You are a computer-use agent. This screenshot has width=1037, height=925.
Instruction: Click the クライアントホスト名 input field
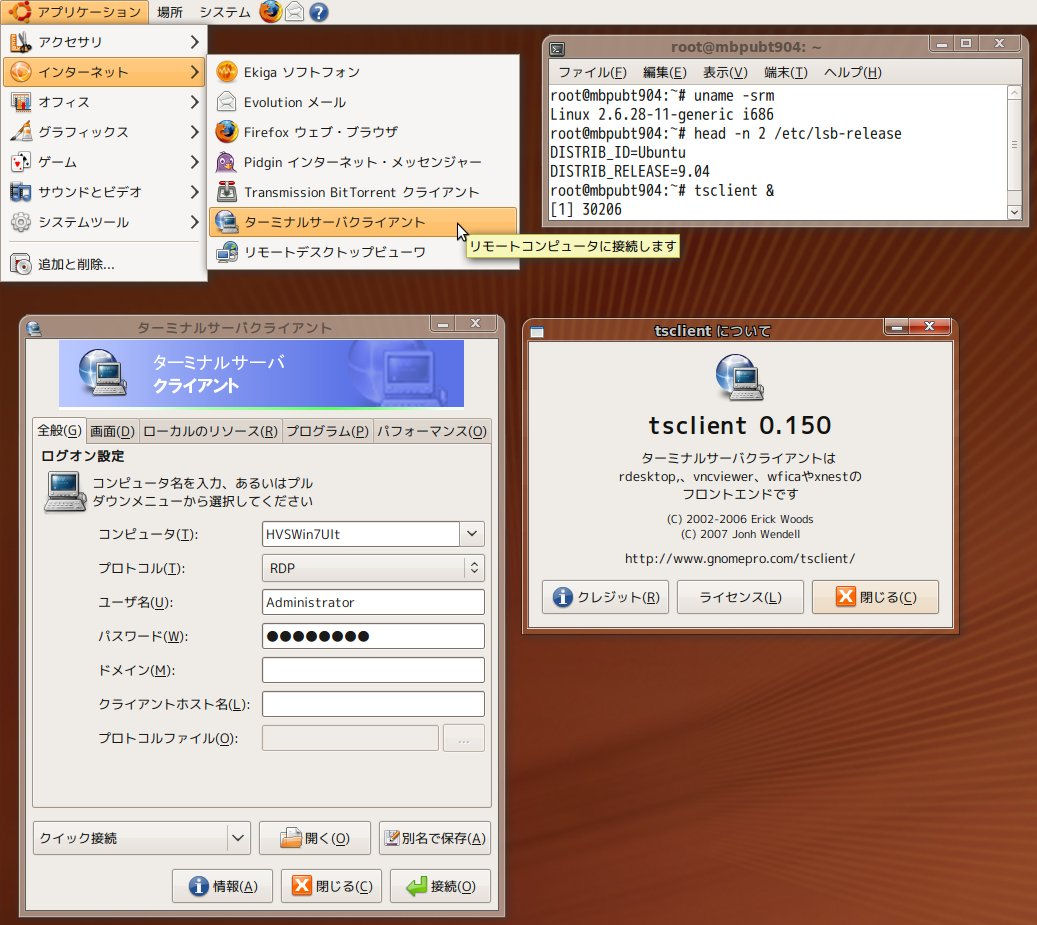(x=373, y=704)
